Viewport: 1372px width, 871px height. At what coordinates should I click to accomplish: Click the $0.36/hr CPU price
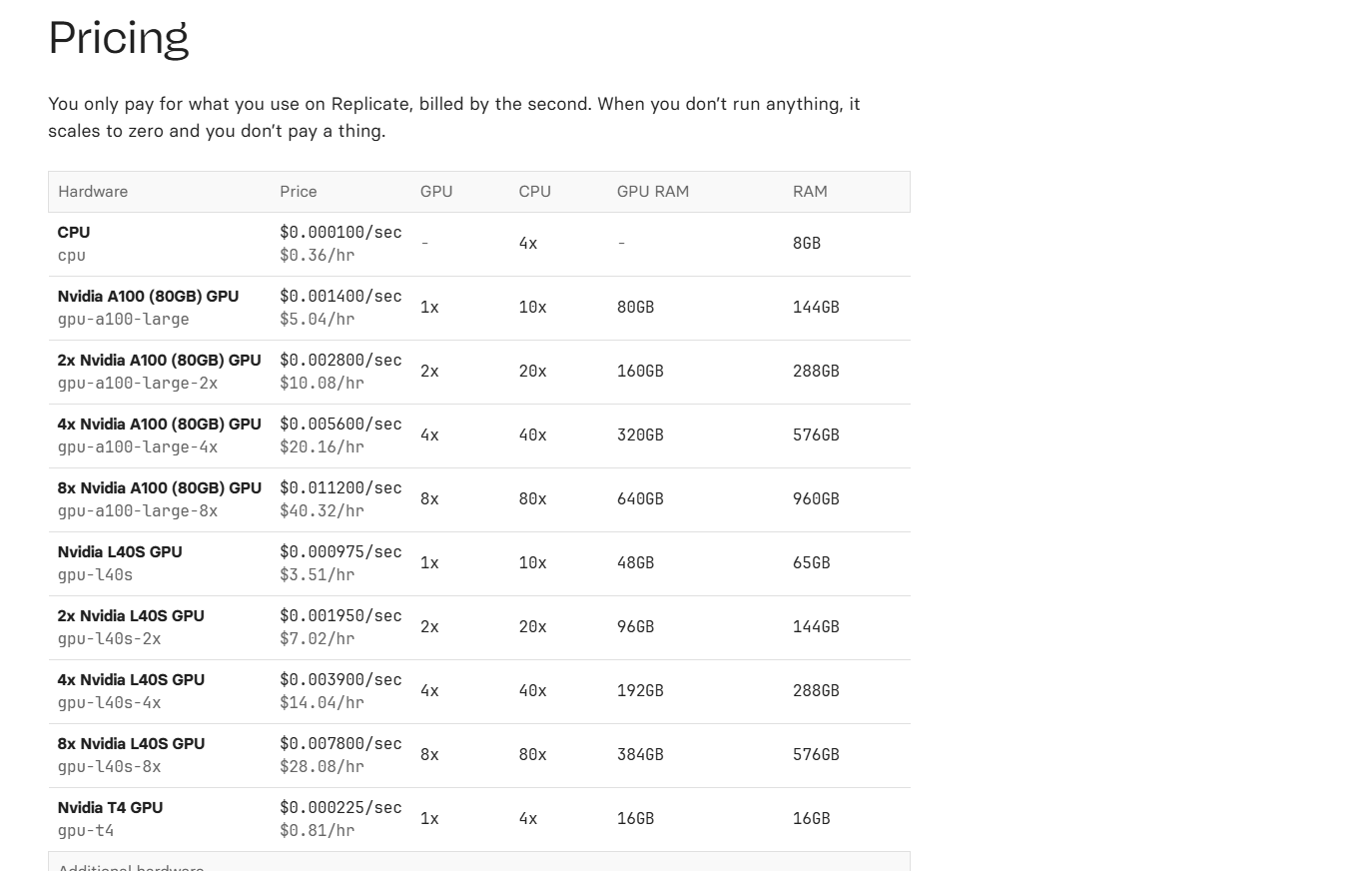click(317, 256)
